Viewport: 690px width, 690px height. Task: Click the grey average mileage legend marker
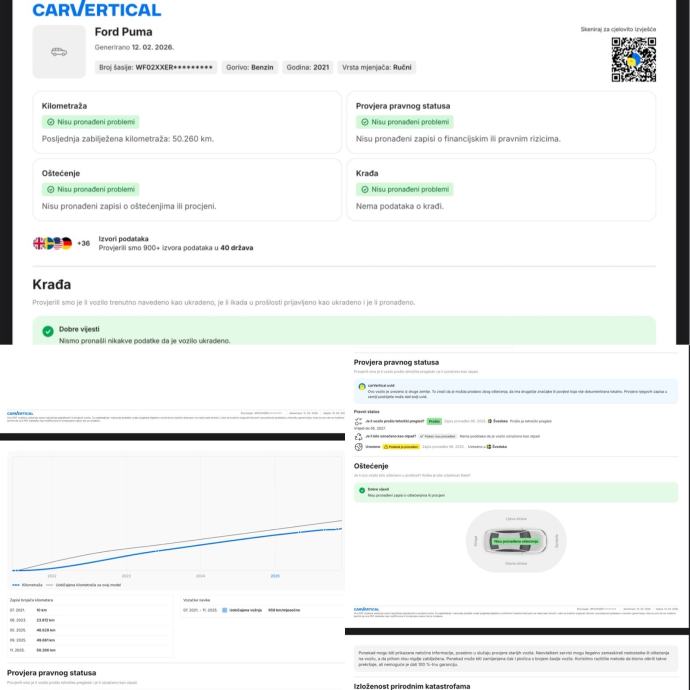49,585
